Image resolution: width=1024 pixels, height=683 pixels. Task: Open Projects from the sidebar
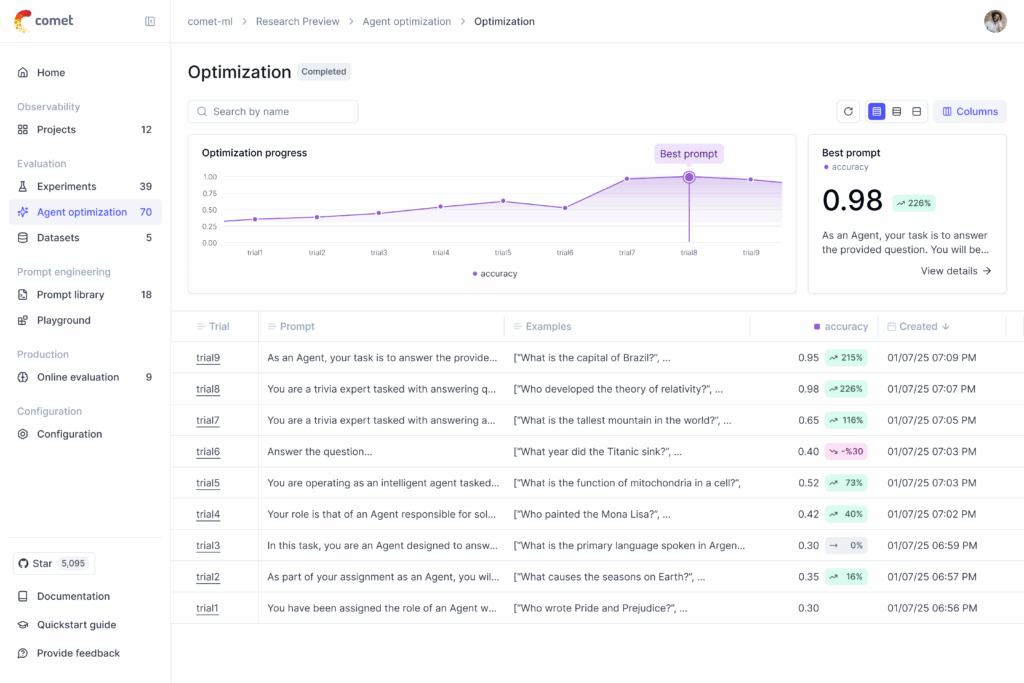pos(56,130)
